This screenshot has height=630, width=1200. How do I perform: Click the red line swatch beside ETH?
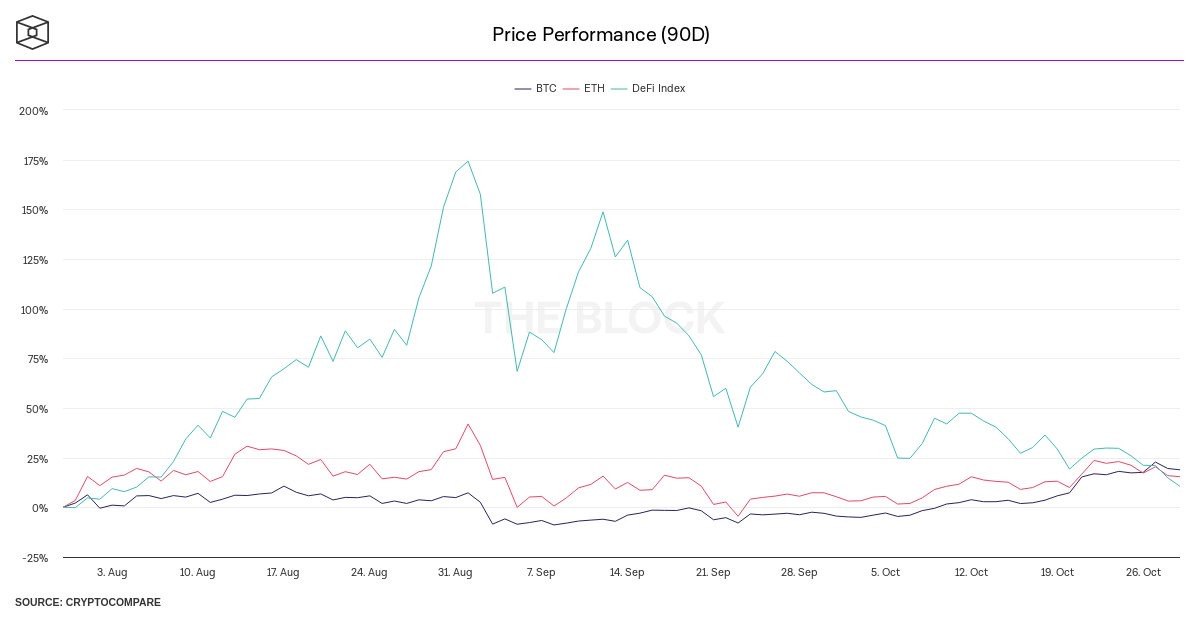(x=571, y=88)
